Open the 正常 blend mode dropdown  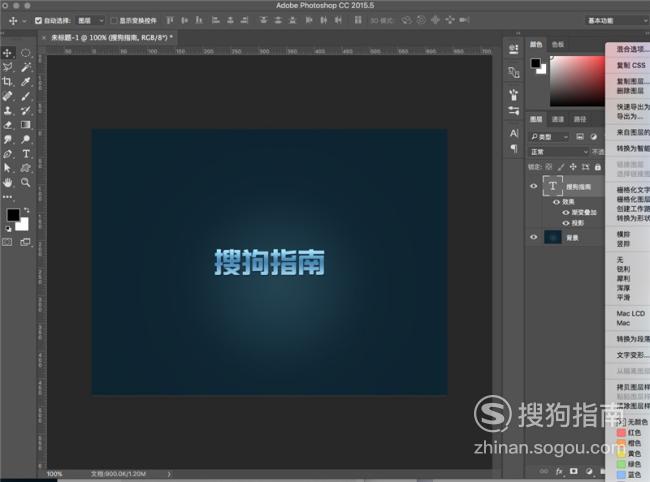coord(559,152)
